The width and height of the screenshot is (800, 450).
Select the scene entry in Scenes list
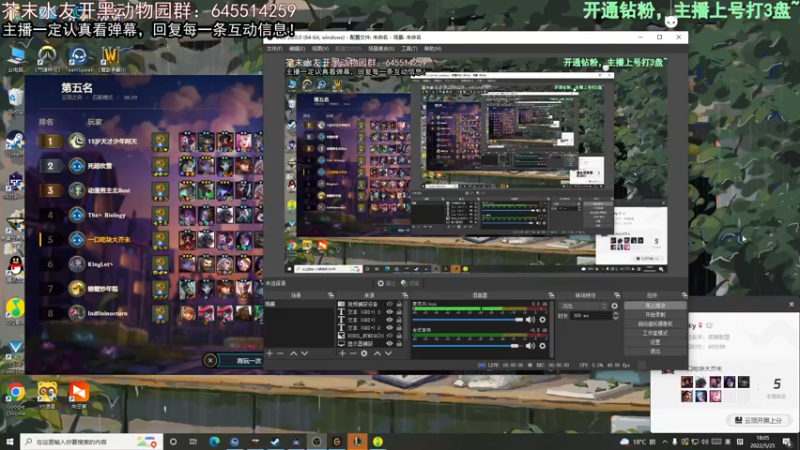coord(299,304)
